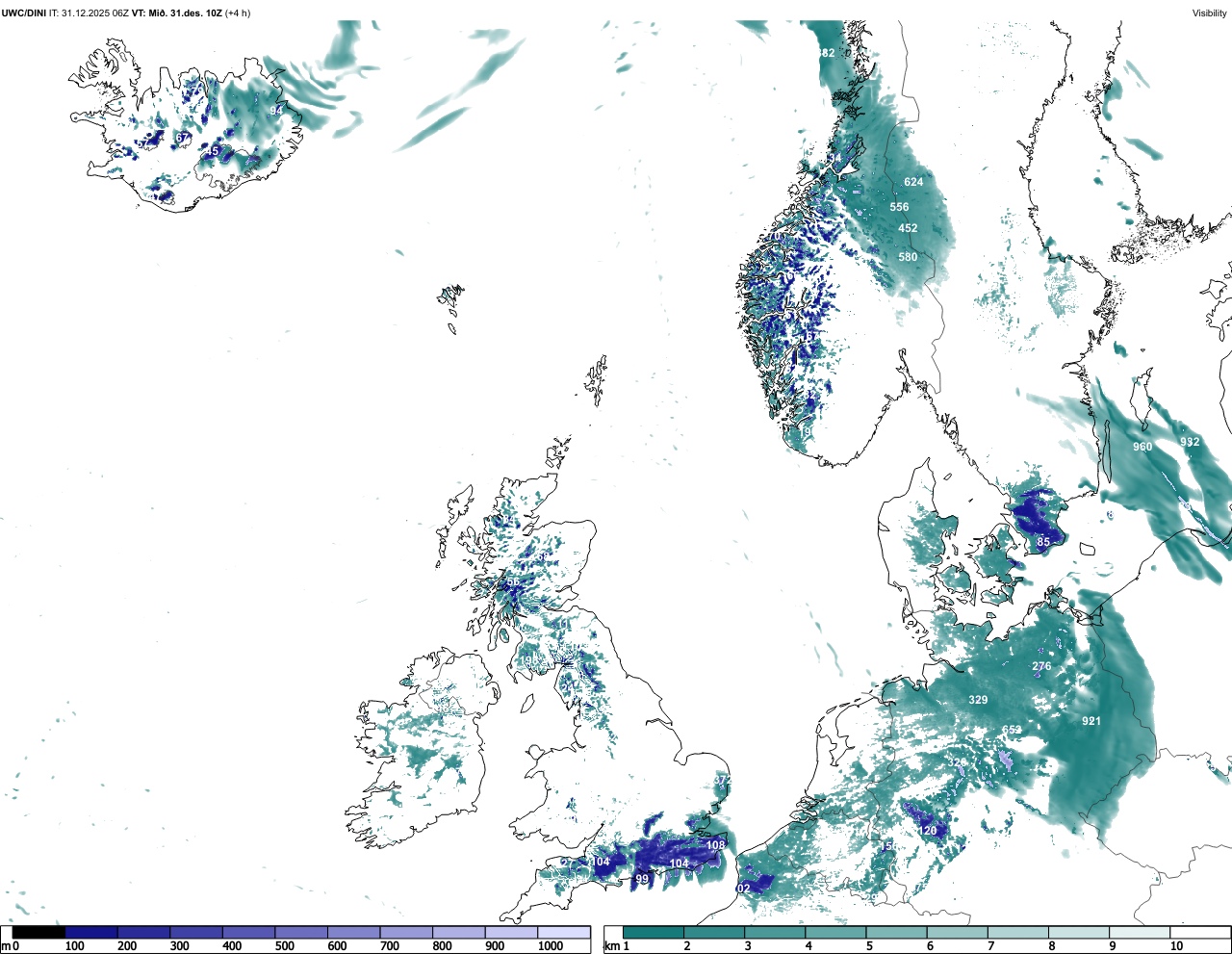
Task: Select the pale lavender 900–1000 m legend swatch
Action: (x=511, y=932)
